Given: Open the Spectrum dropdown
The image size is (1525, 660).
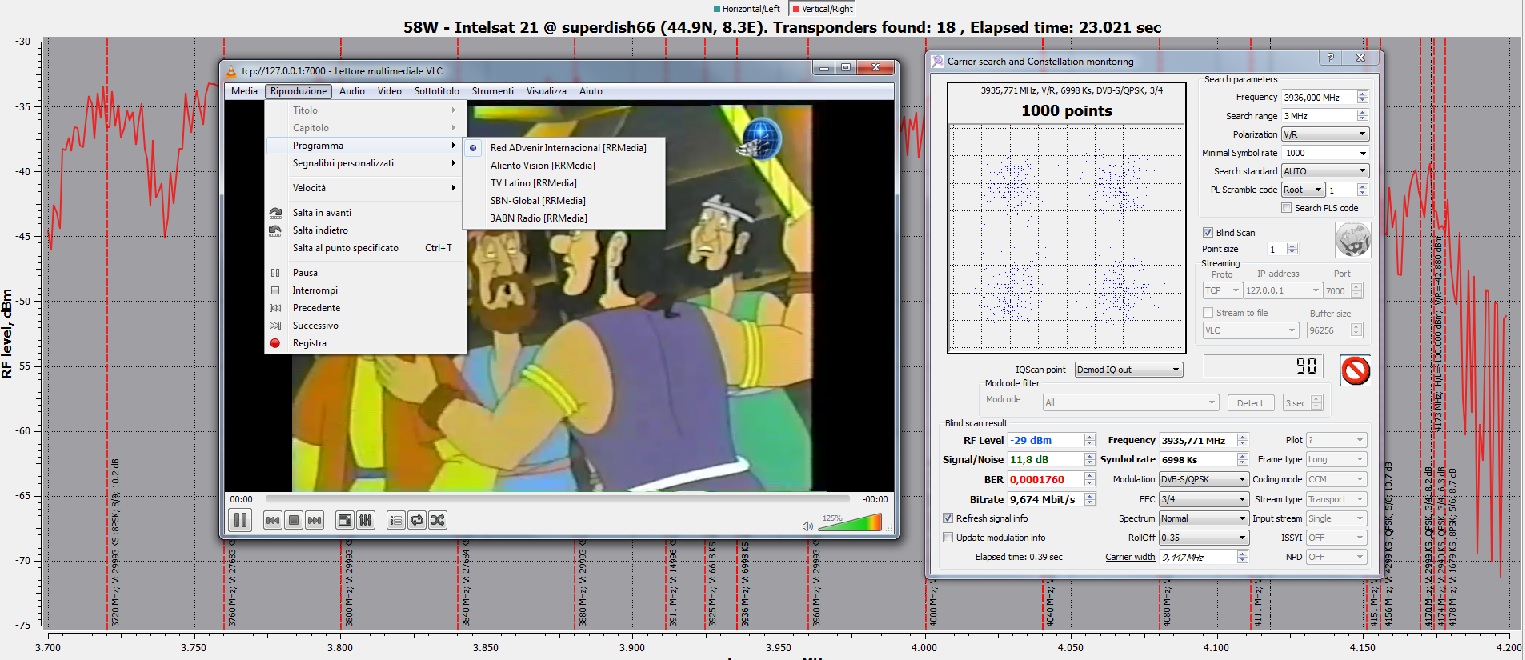Looking at the screenshot, I should (1203, 518).
